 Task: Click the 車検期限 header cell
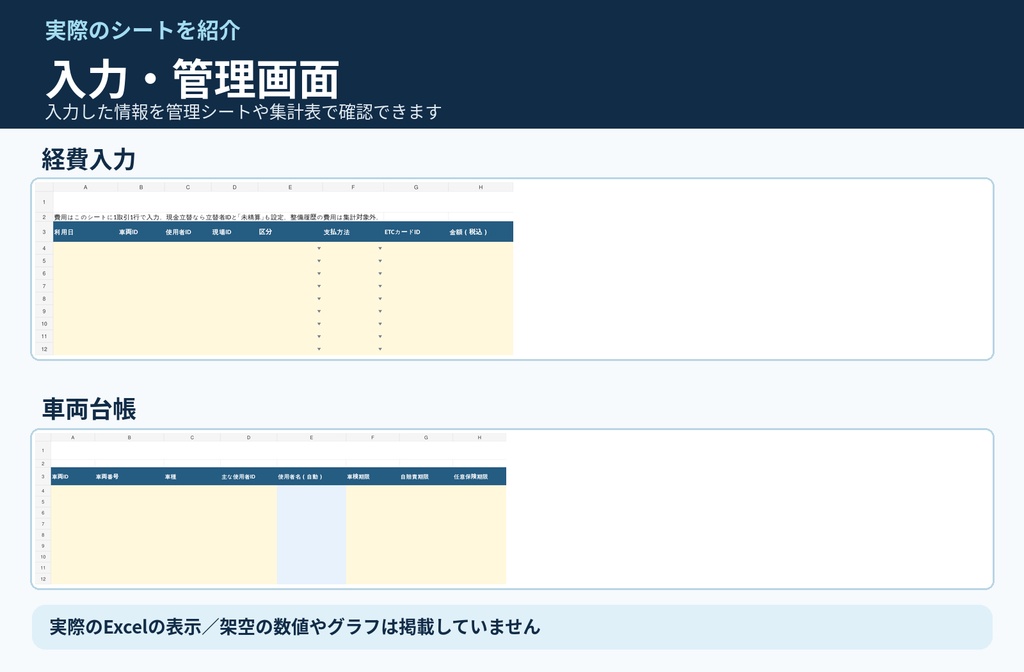coord(372,477)
